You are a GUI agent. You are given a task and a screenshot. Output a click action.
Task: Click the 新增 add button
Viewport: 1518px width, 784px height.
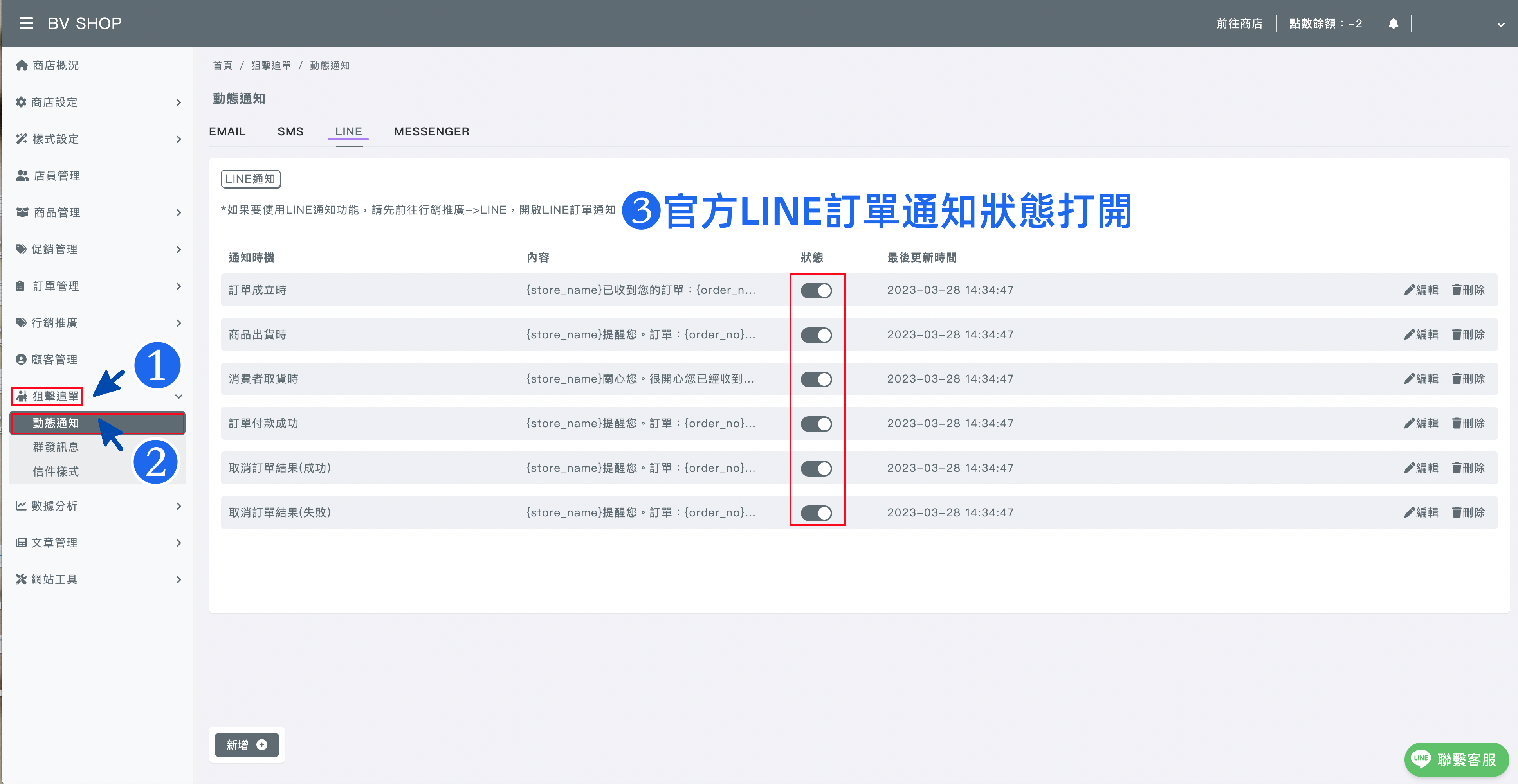(x=246, y=744)
